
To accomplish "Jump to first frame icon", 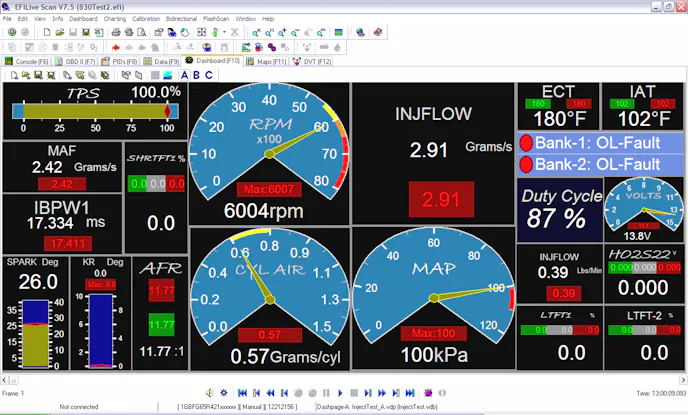I will [x=242, y=393].
